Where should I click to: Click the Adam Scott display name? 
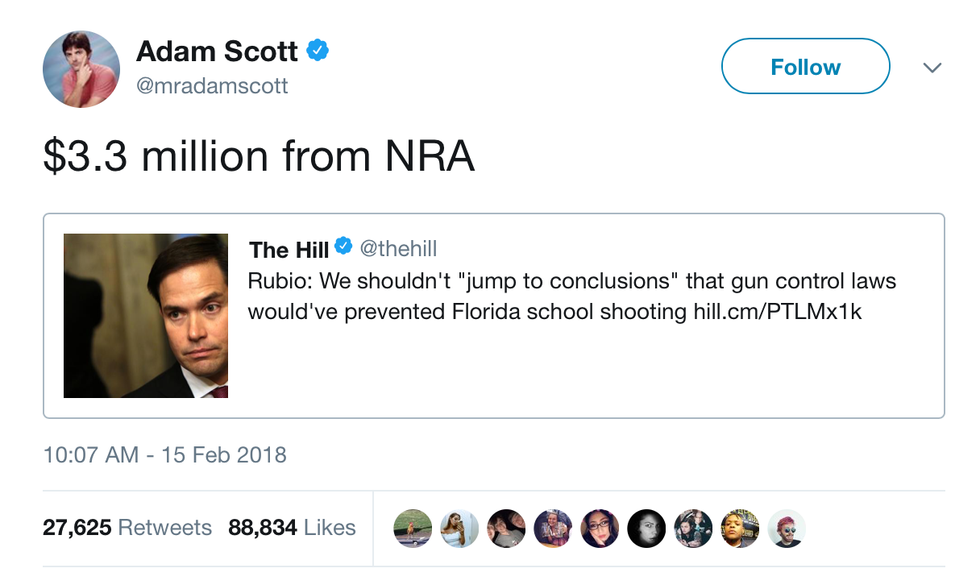[217, 50]
